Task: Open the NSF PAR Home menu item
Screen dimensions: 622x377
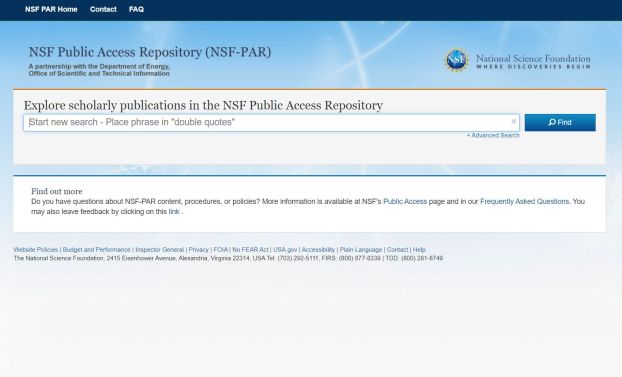Action: pyautogui.click(x=51, y=9)
